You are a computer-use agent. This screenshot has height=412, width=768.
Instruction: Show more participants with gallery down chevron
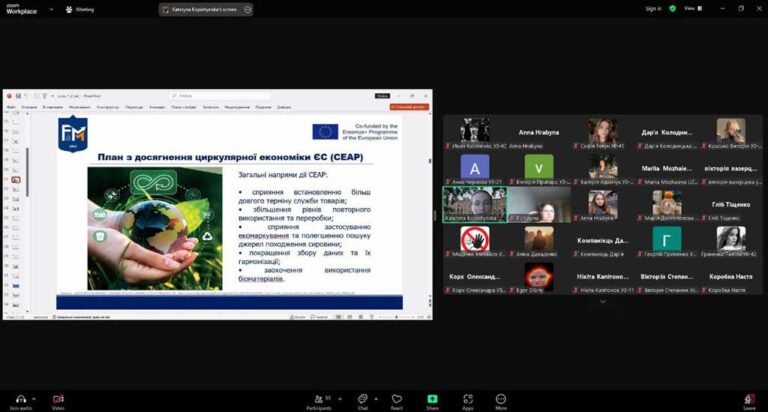pyautogui.click(x=602, y=300)
